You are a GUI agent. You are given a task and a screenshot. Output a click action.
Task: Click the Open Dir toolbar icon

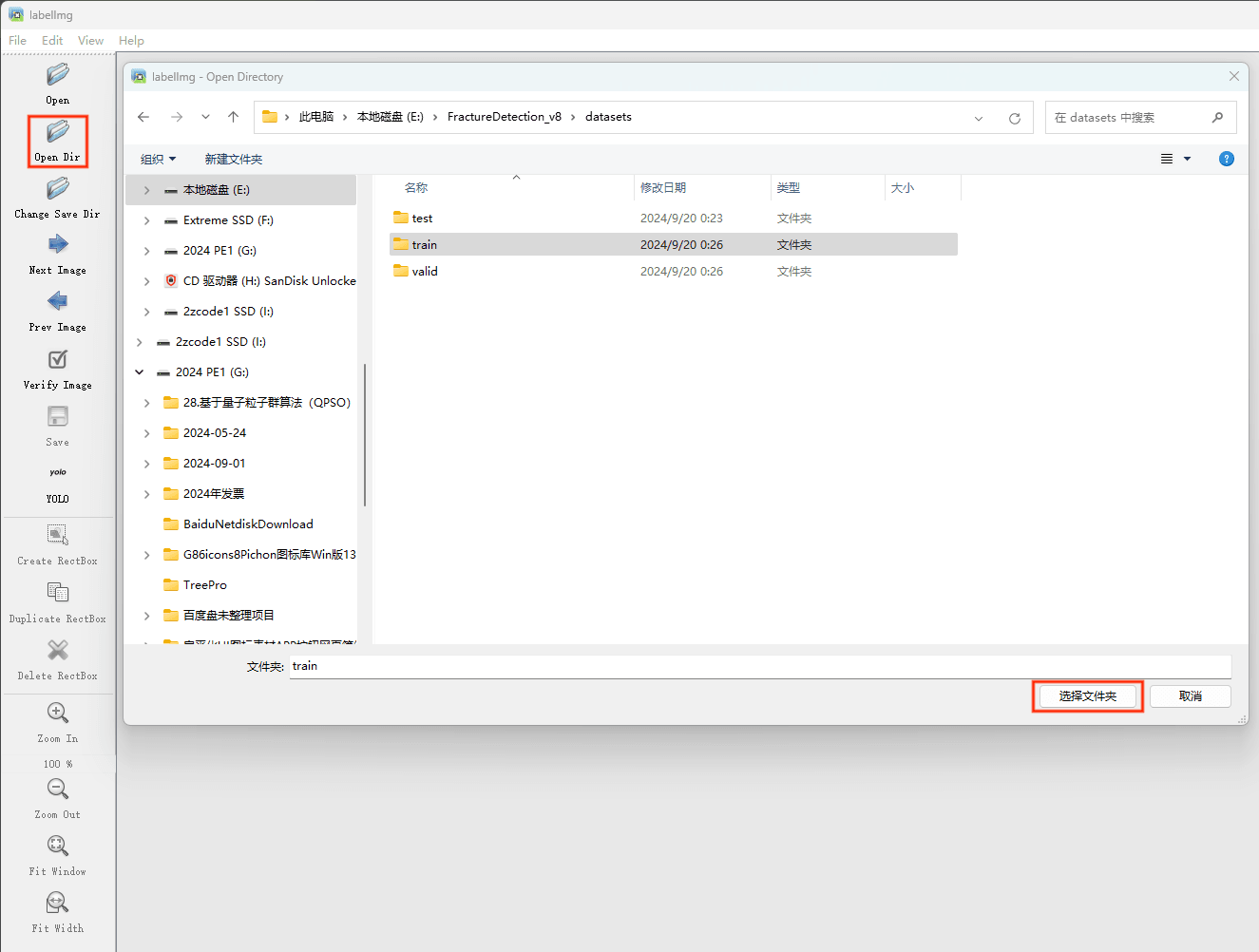click(x=58, y=131)
